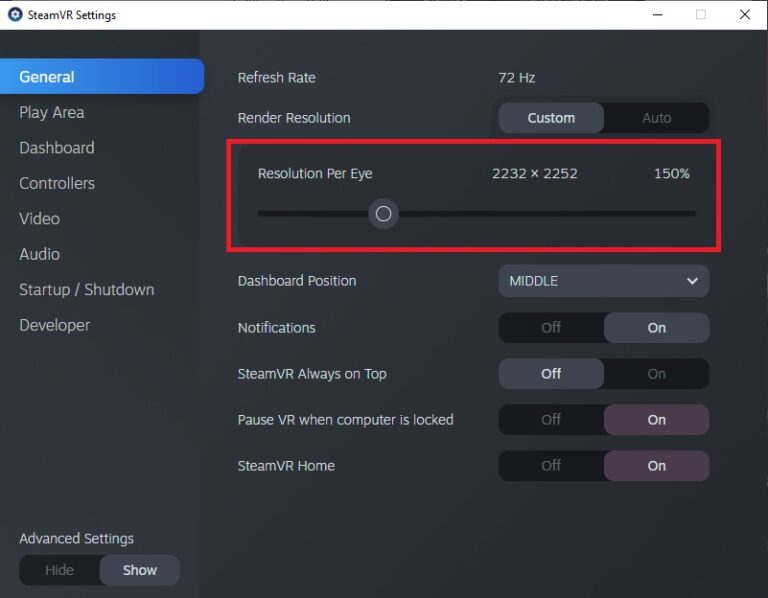Image resolution: width=768 pixels, height=598 pixels.
Task: Hide the Advanced Settings
Action: click(60, 570)
